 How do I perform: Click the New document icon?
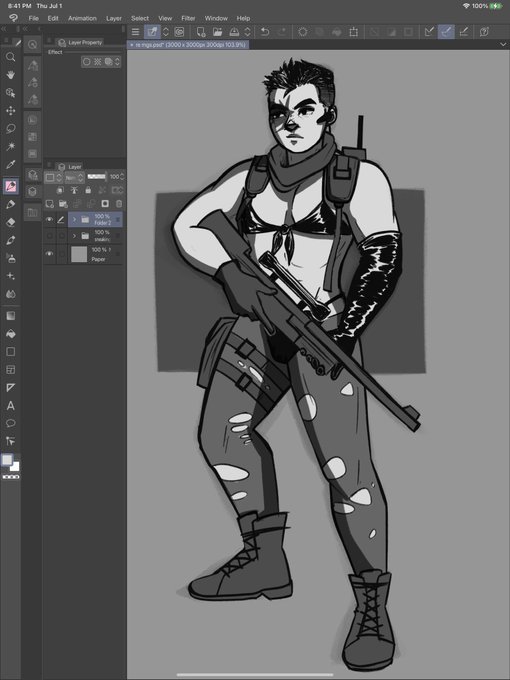coord(200,32)
